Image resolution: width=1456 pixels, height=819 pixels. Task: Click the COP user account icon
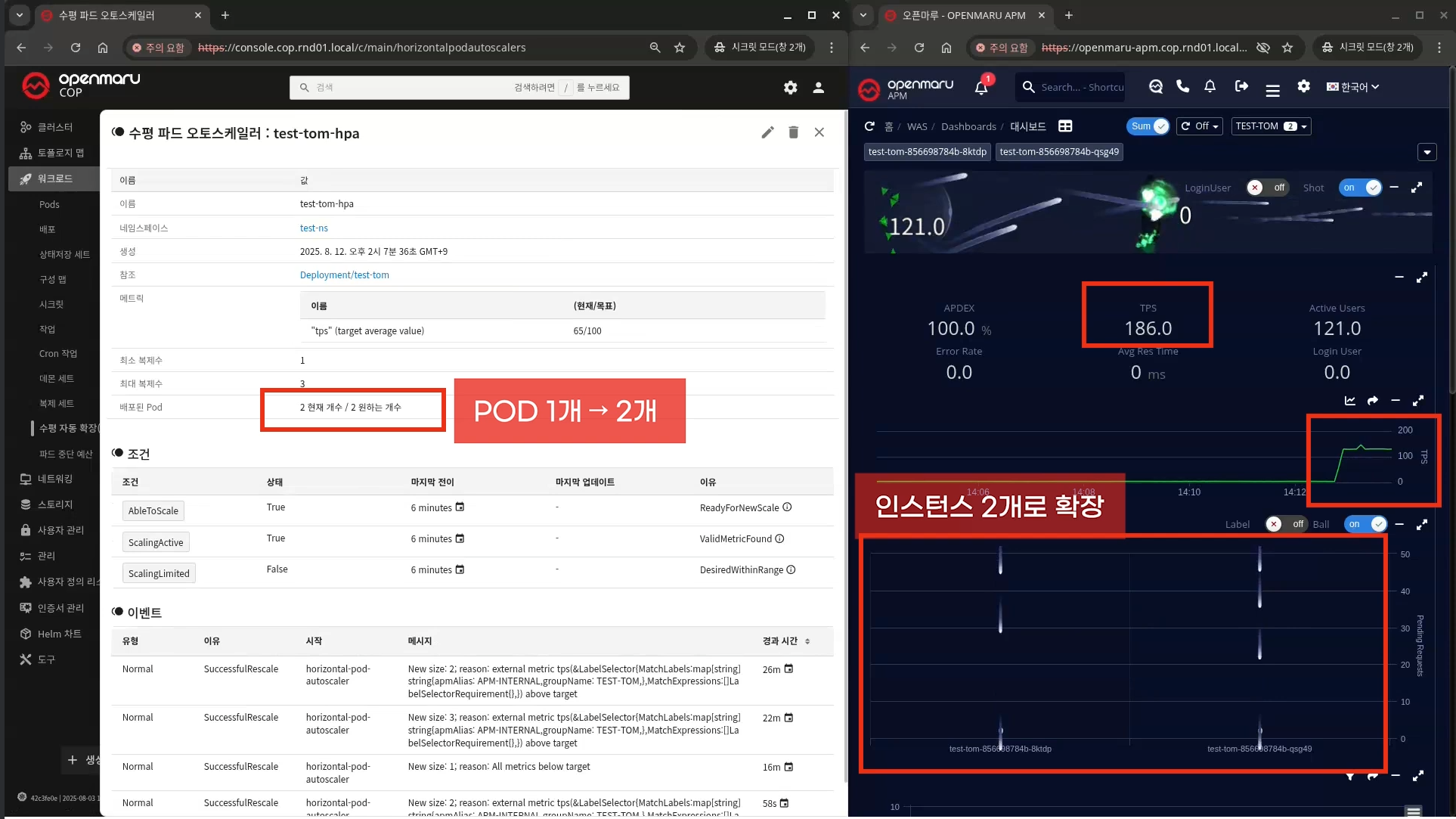point(818,88)
